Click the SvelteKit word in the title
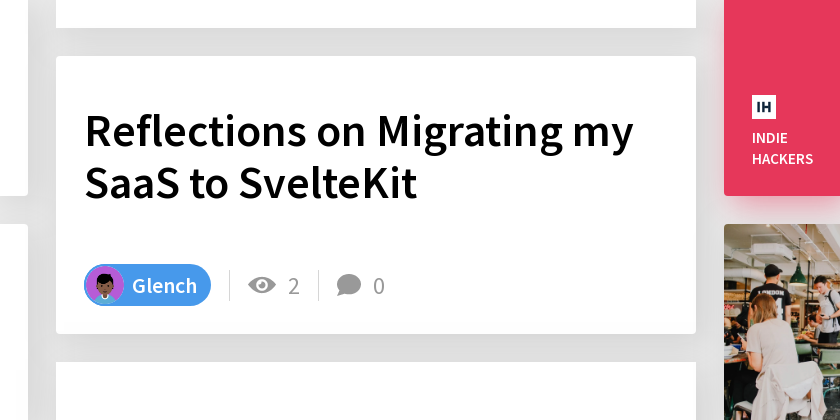Image resolution: width=840 pixels, height=420 pixels. pyautogui.click(x=328, y=184)
